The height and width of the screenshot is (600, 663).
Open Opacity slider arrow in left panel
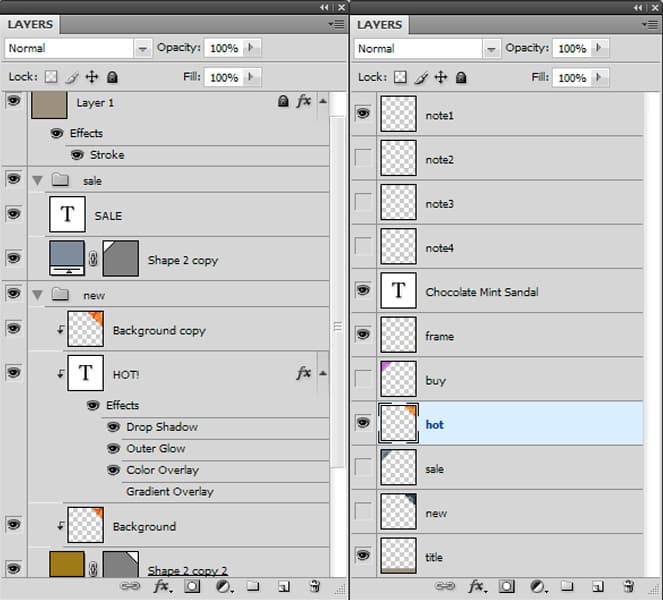tap(250, 48)
